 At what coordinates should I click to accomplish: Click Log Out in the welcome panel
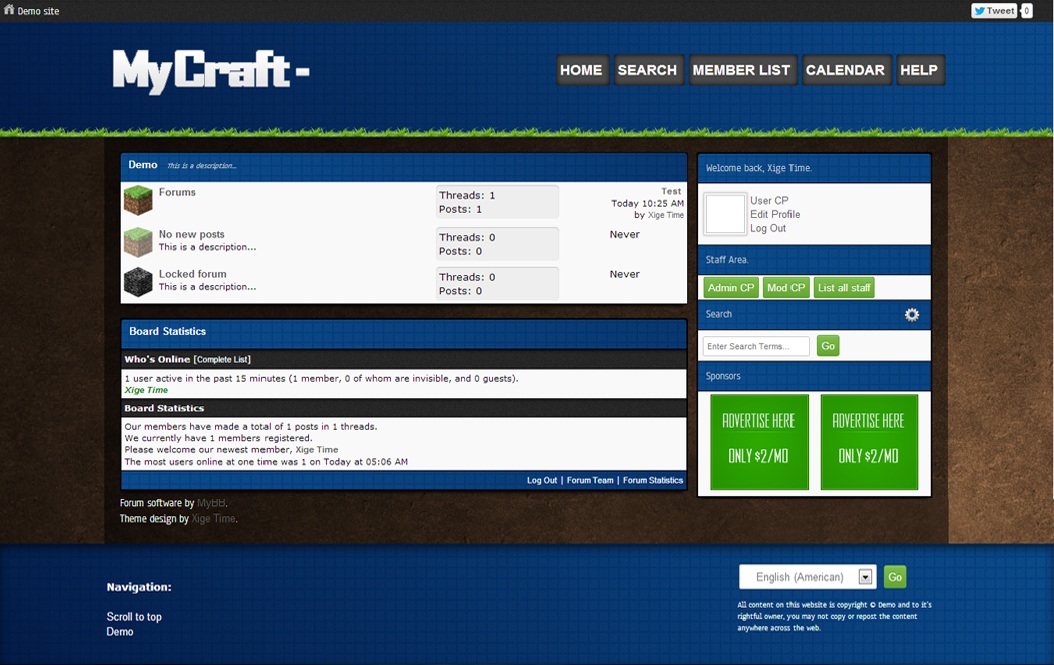pyautogui.click(x=768, y=228)
